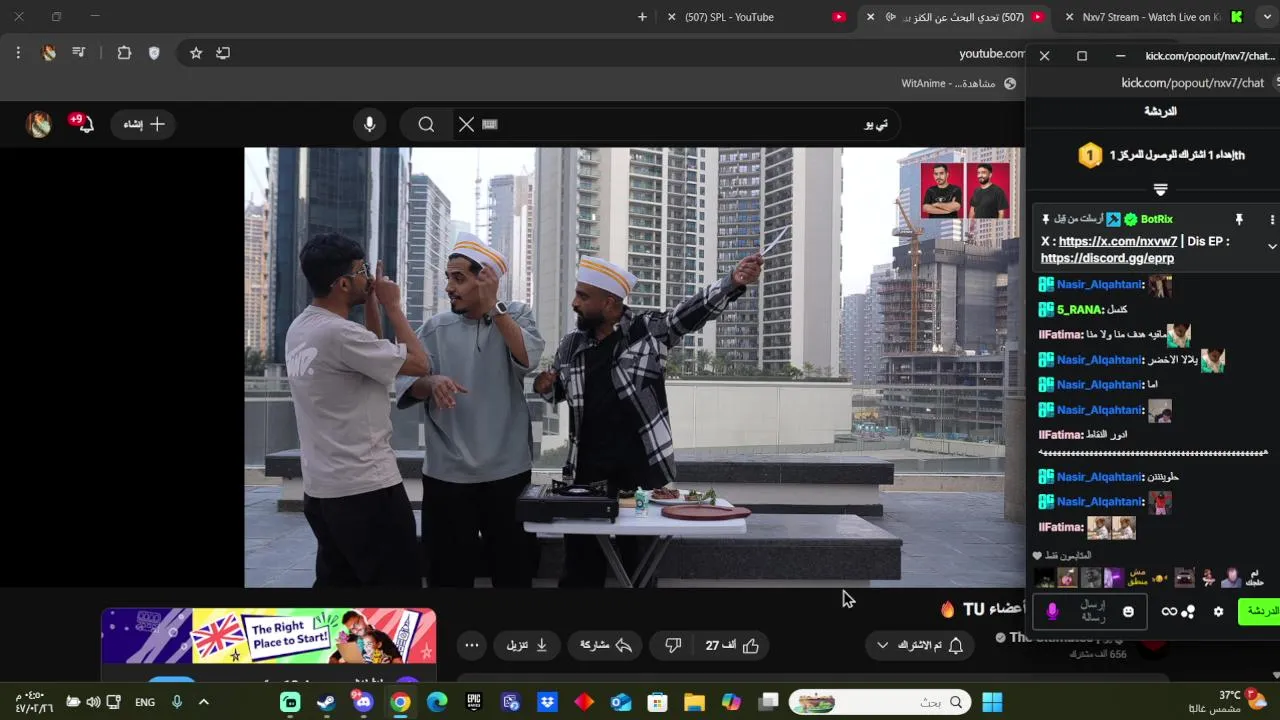Switch to the Nxv7 Stream Kick tab
The width and height of the screenshot is (1280, 720).
[1152, 17]
